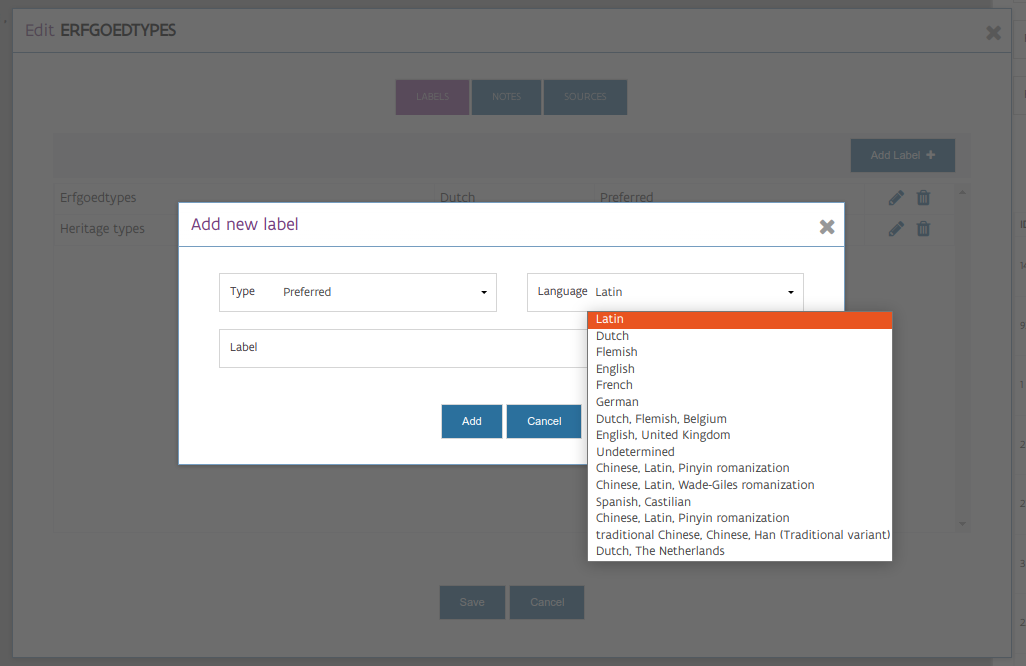Open the SOURCES tab
This screenshot has height=666, width=1026.
tap(585, 96)
